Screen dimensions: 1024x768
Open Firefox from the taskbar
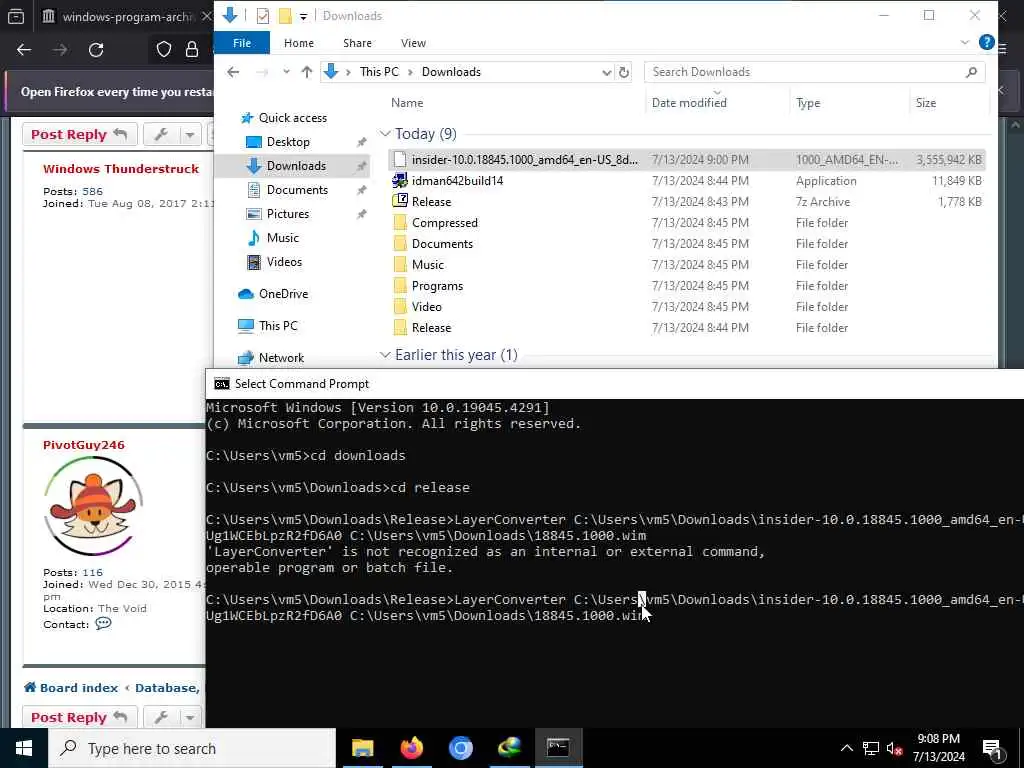click(411, 748)
